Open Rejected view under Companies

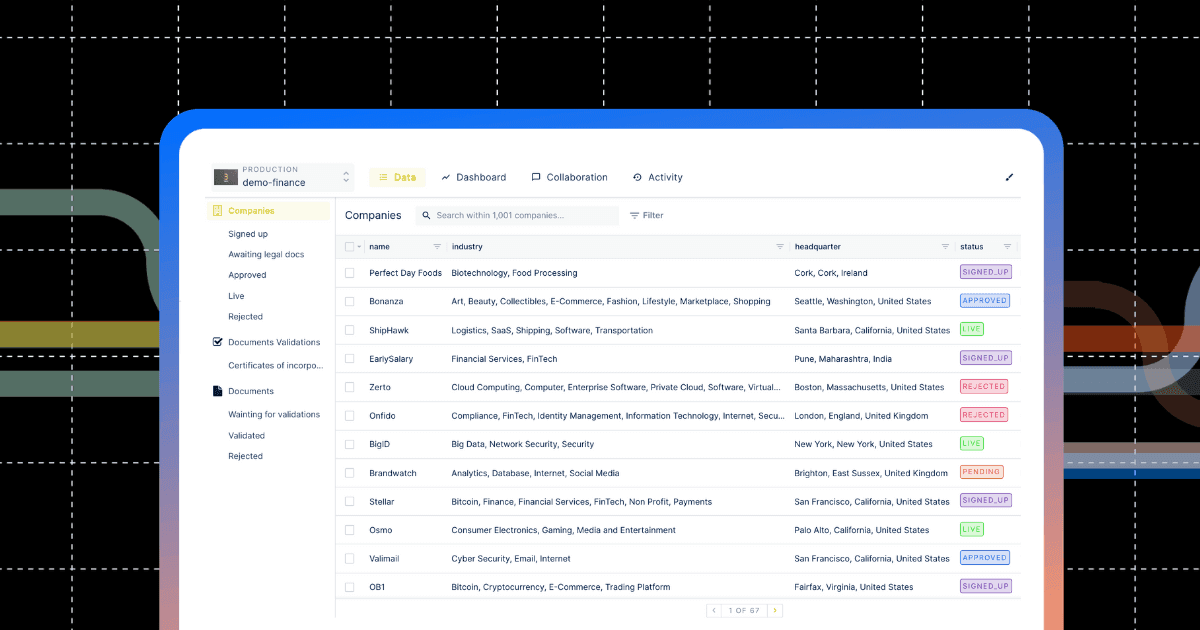245,317
